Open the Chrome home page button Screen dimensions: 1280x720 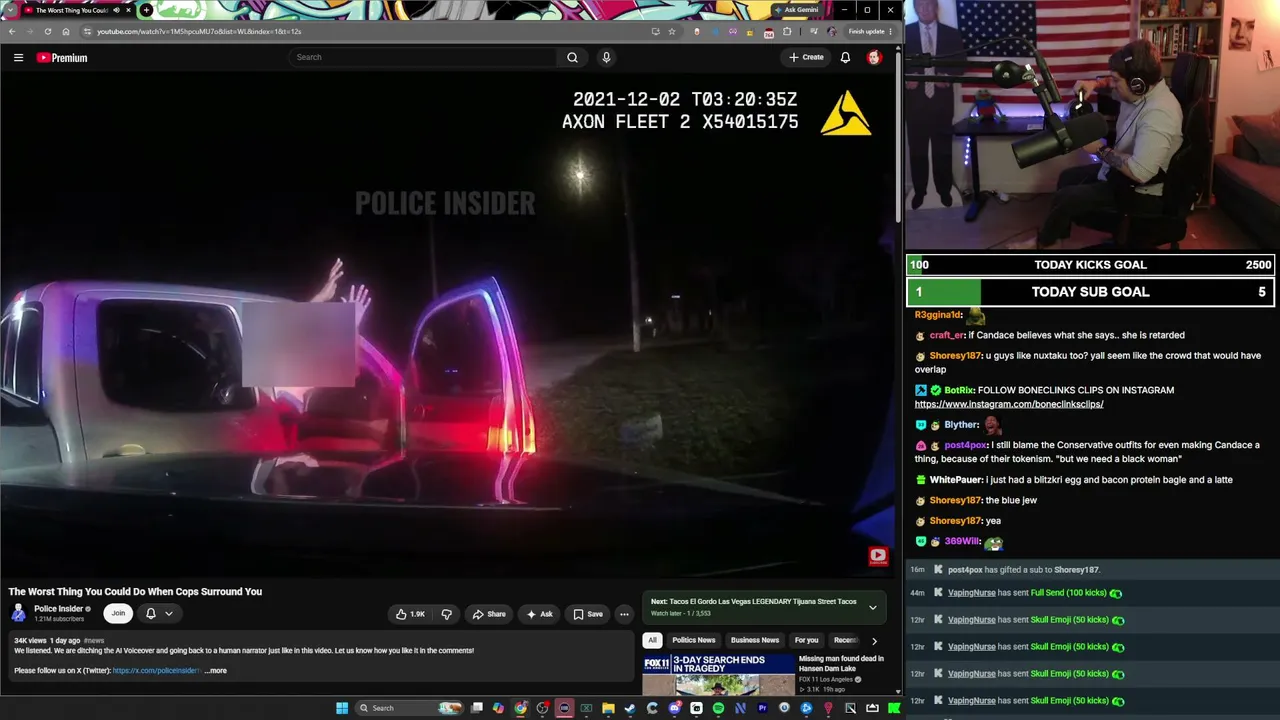(66, 31)
